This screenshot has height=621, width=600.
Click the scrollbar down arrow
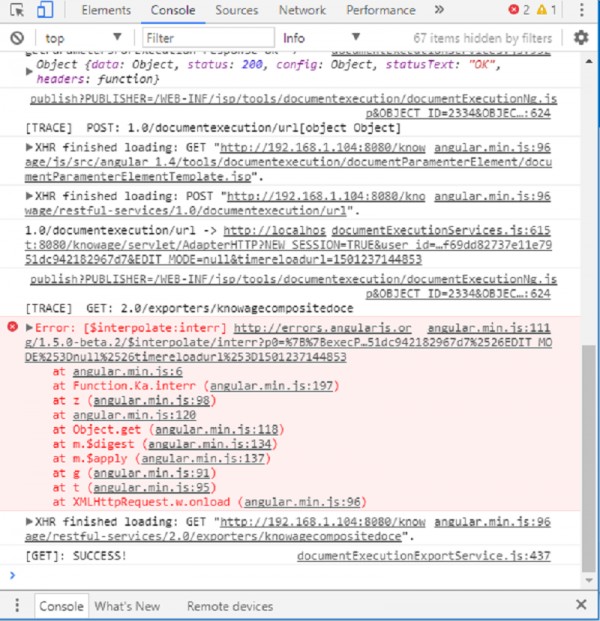589,581
